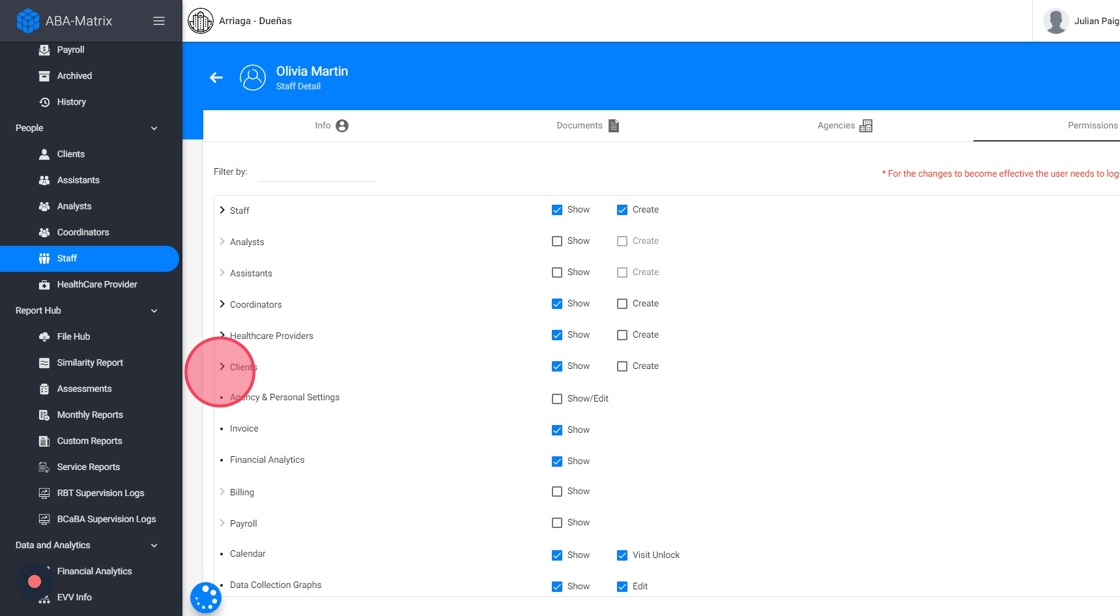Click the ABA-Matrix cube logo
This screenshot has height=616, width=1120.
tap(28, 21)
